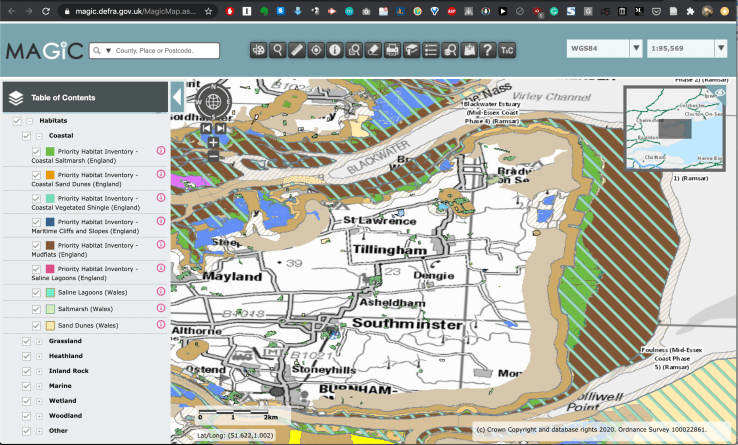Show the legend list tool
738x445 pixels.
pyautogui.click(x=431, y=50)
